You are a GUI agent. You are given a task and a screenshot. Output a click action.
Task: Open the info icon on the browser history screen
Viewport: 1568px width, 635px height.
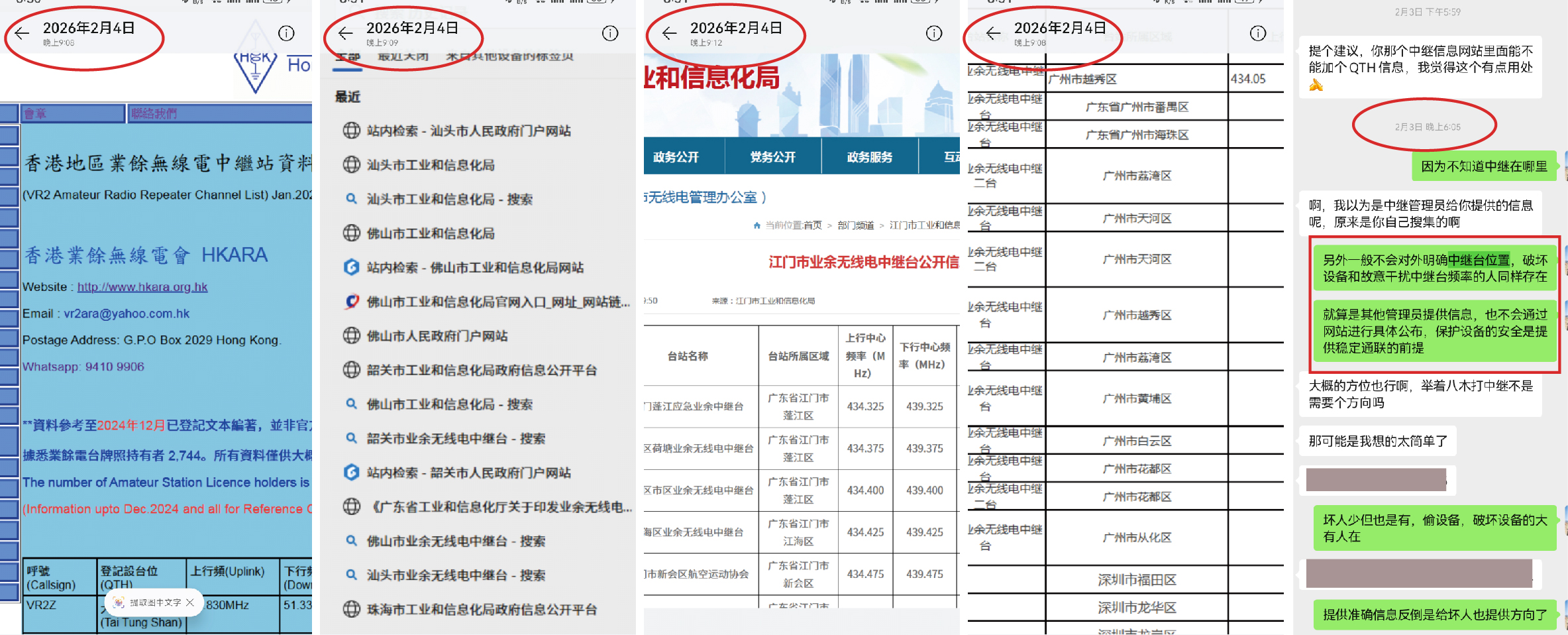click(609, 33)
